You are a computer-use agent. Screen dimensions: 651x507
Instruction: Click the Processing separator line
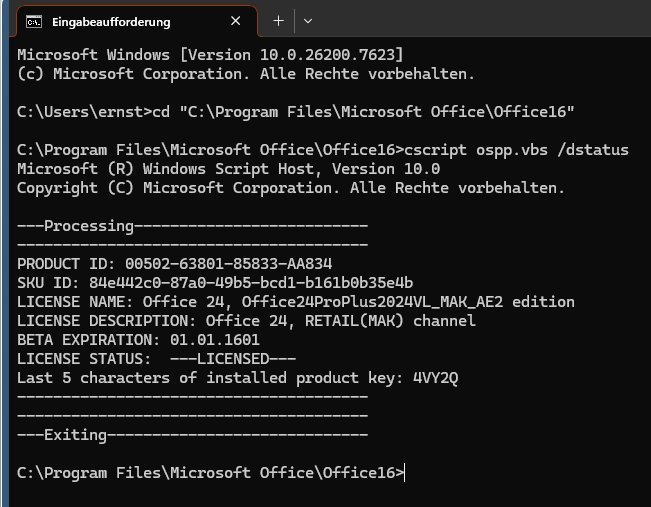(192, 226)
